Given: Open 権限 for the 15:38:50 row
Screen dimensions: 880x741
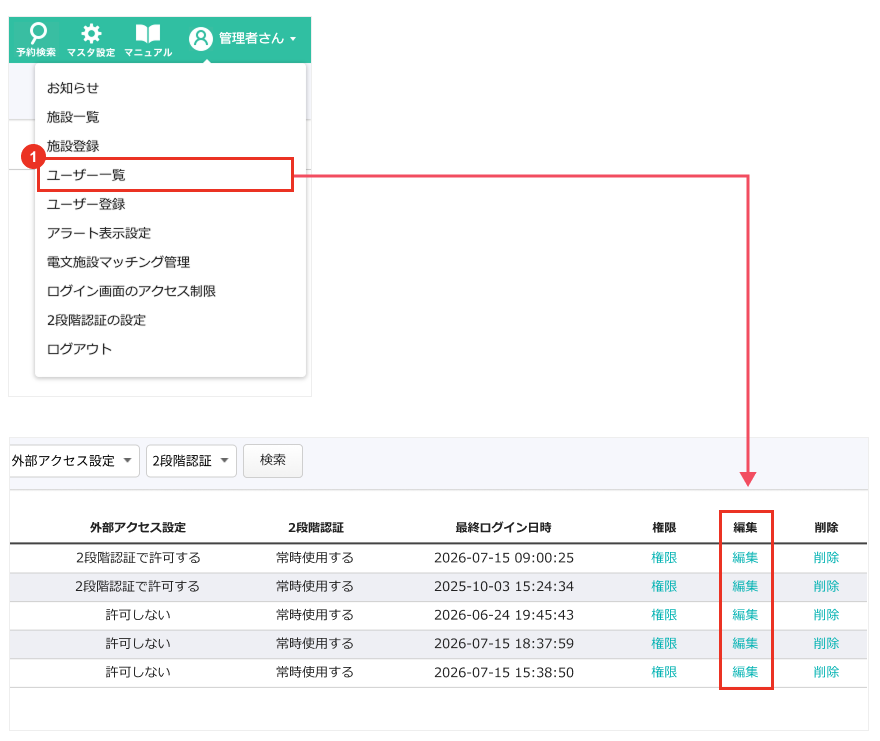Looking at the screenshot, I should coord(664,672).
